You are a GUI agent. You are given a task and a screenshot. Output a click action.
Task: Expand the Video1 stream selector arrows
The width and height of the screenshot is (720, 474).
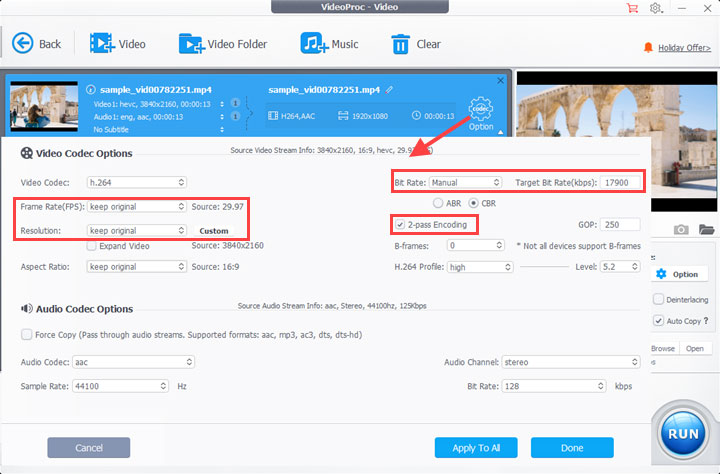click(222, 104)
